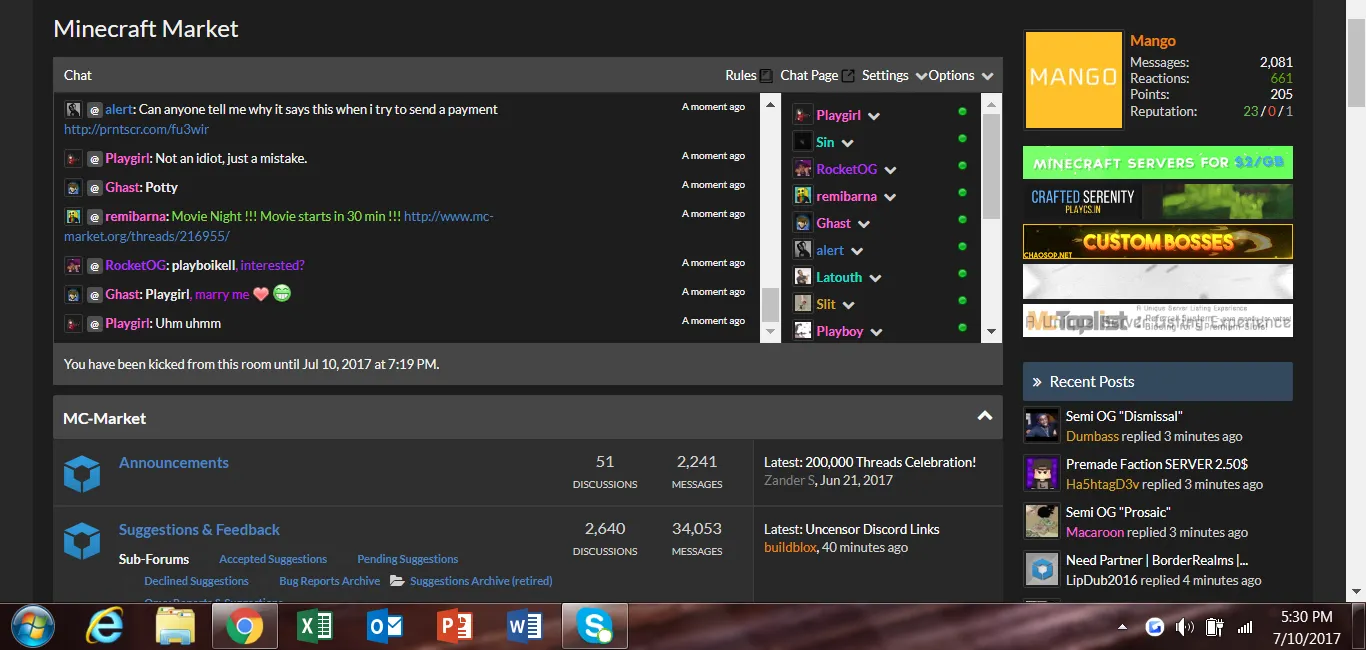Click the Recent Posts header
The image size is (1366, 650).
click(x=1158, y=382)
